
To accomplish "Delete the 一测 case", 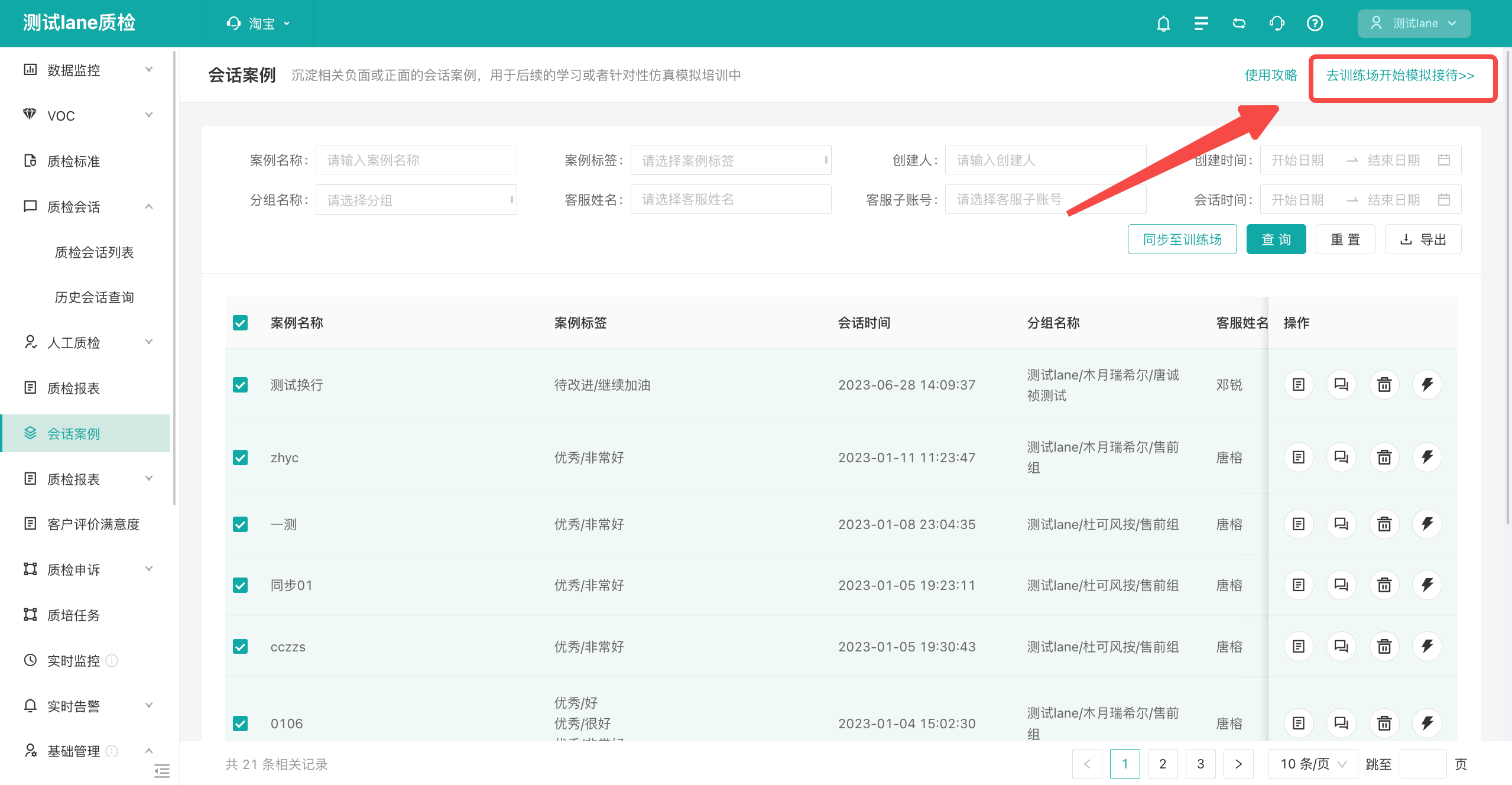I will (x=1384, y=524).
